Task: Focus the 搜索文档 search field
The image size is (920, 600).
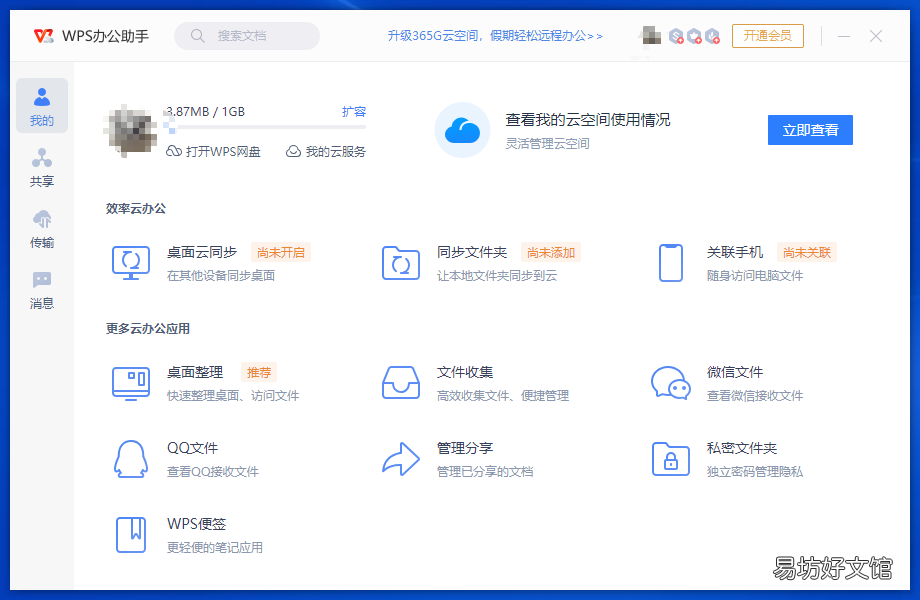Action: point(247,36)
